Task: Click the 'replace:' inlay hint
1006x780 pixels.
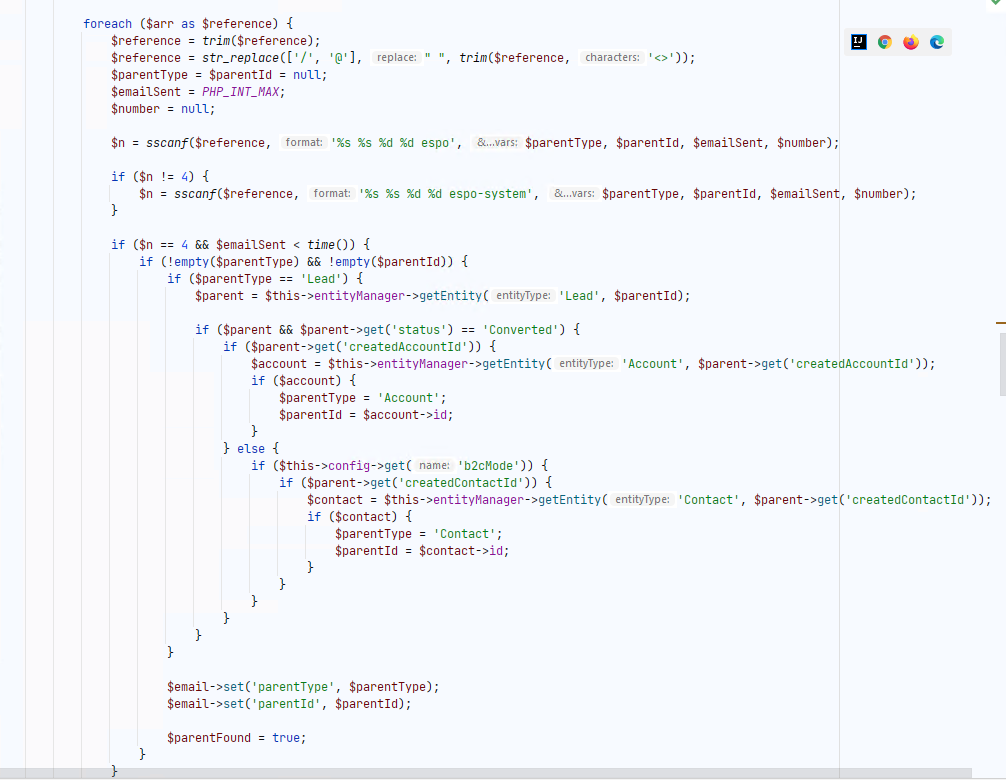Action: [x=396, y=58]
